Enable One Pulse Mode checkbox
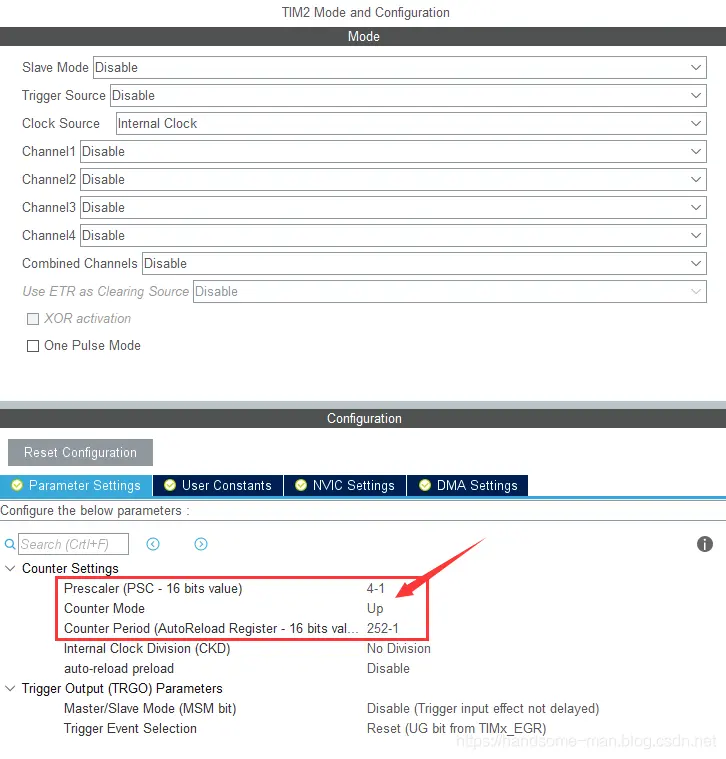 (33, 346)
